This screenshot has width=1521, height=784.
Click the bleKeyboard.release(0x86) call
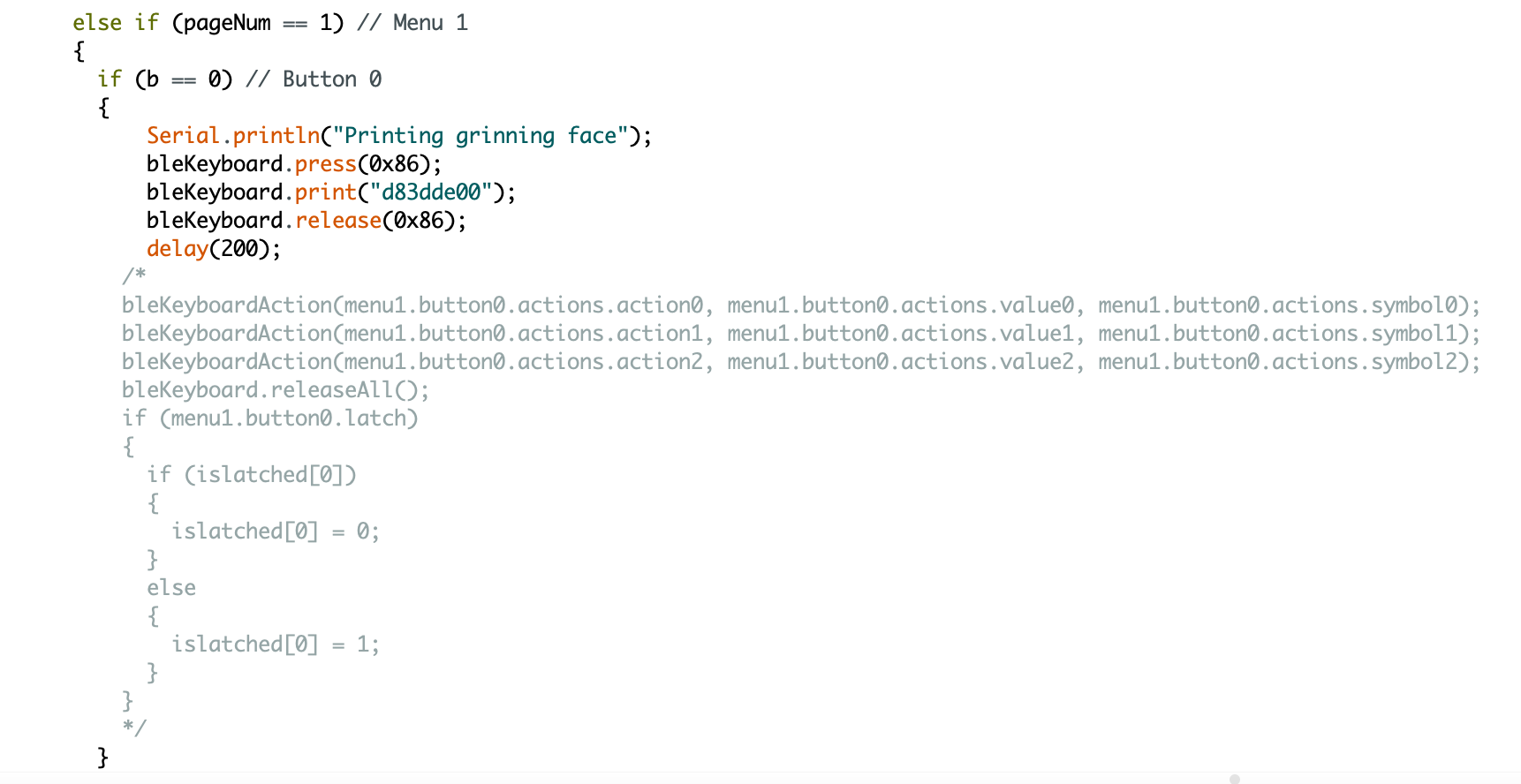306,221
